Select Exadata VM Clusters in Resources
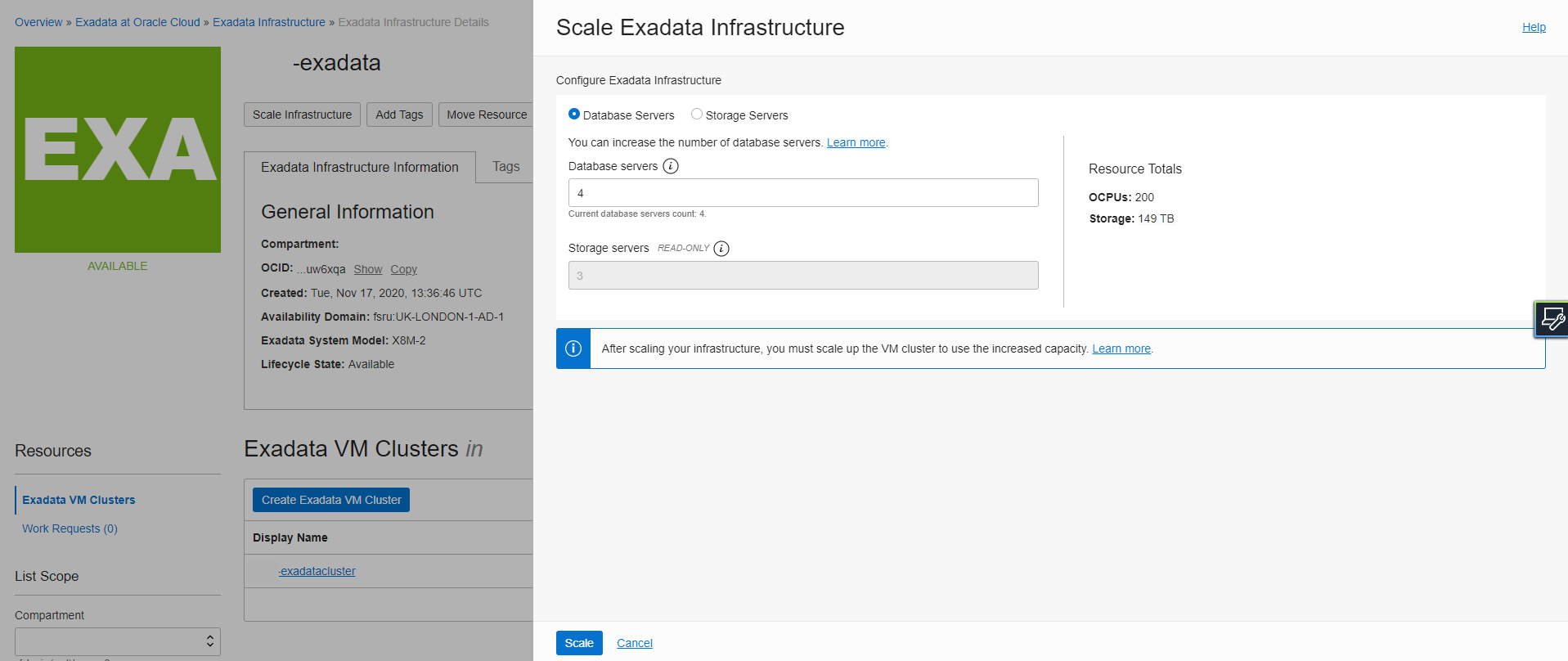Image resolution: width=1568 pixels, height=661 pixels. coord(79,500)
